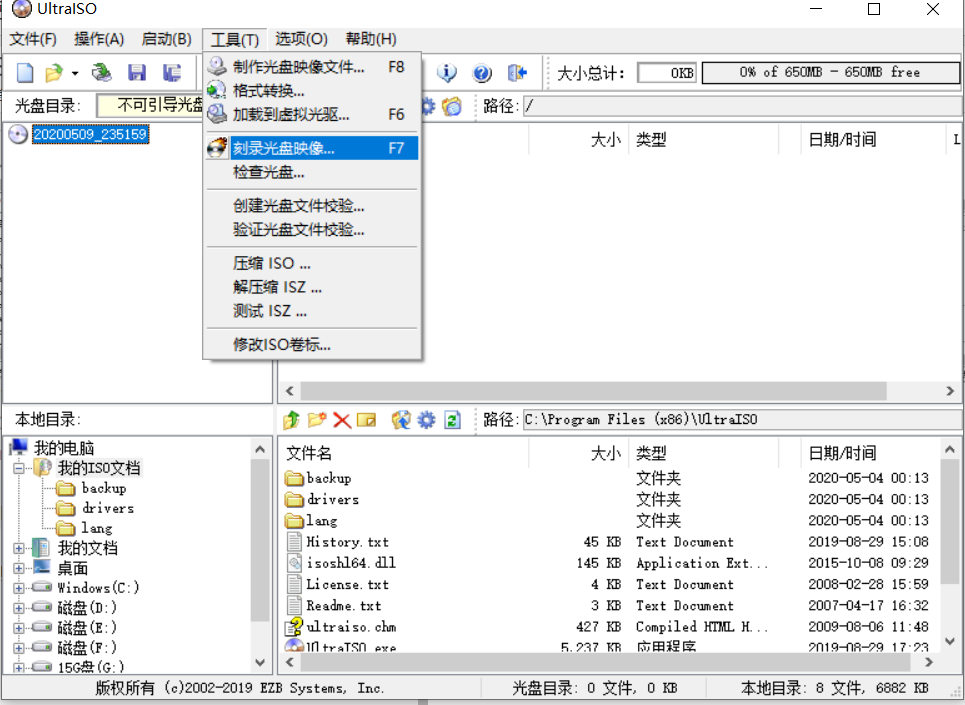This screenshot has height=705, width=965.
Task: Click the blue info bubble toolbar icon
Action: coord(446,73)
